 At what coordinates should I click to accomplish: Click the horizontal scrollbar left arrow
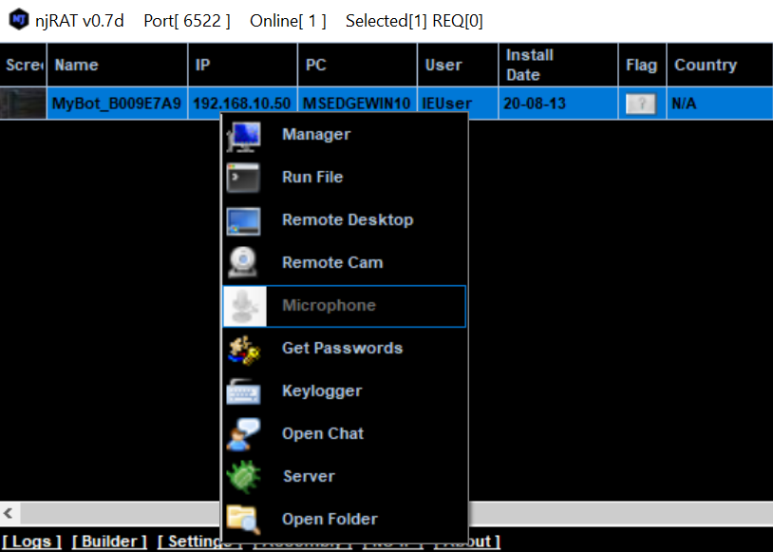pyautogui.click(x=8, y=514)
